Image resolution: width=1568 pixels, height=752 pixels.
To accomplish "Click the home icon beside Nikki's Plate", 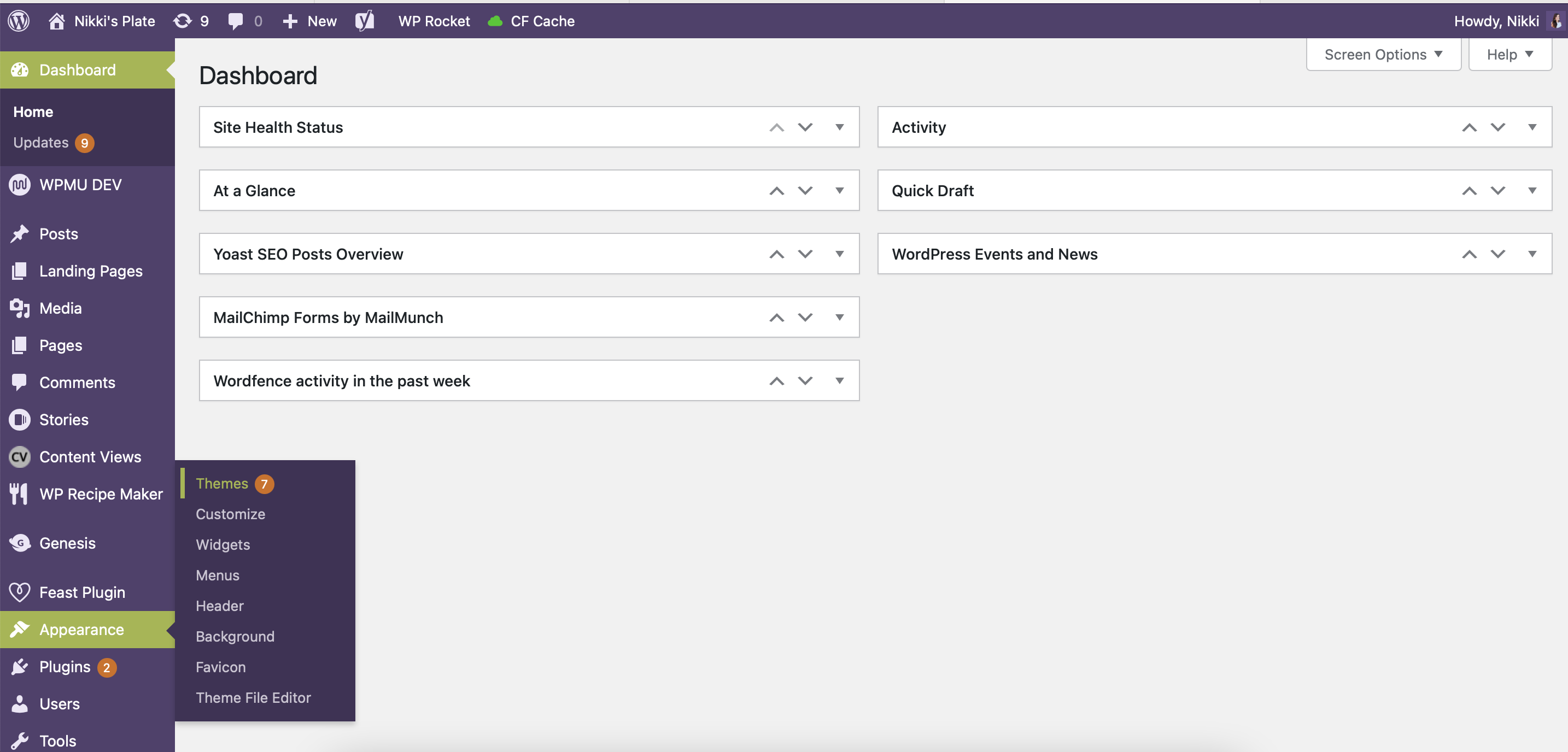I will click(57, 21).
